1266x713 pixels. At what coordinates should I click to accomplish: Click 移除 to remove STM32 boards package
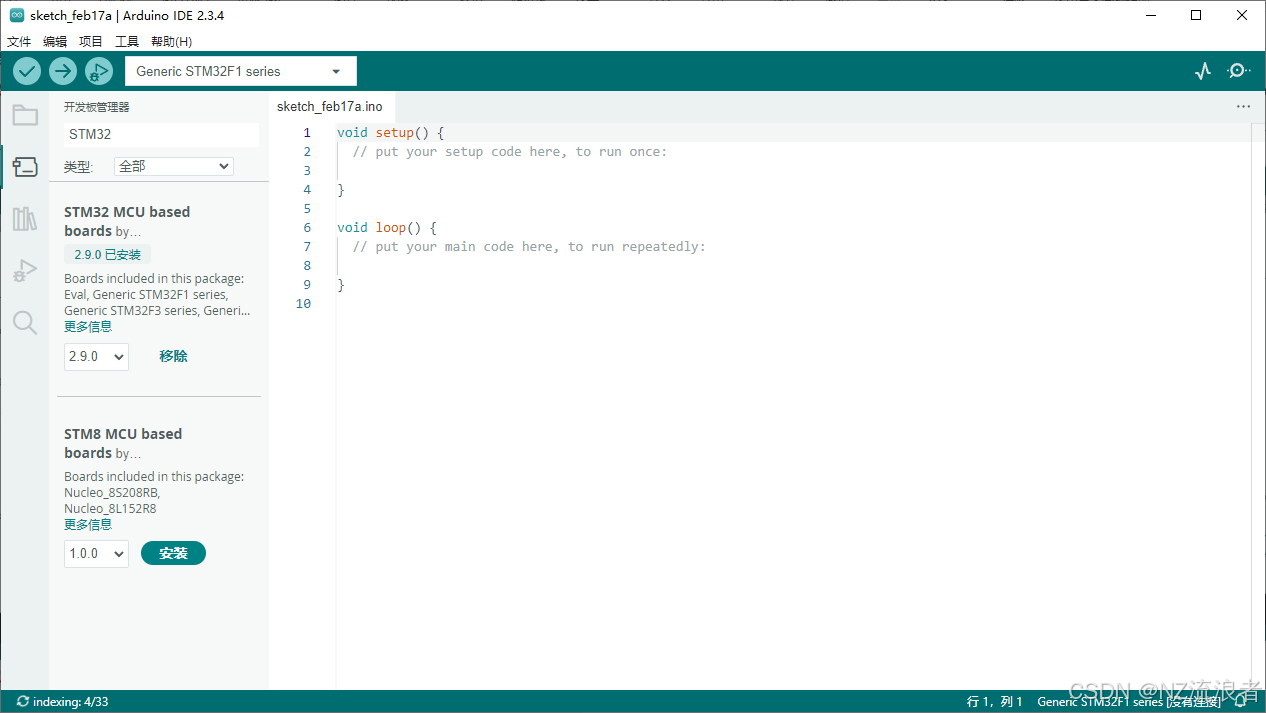coord(173,356)
